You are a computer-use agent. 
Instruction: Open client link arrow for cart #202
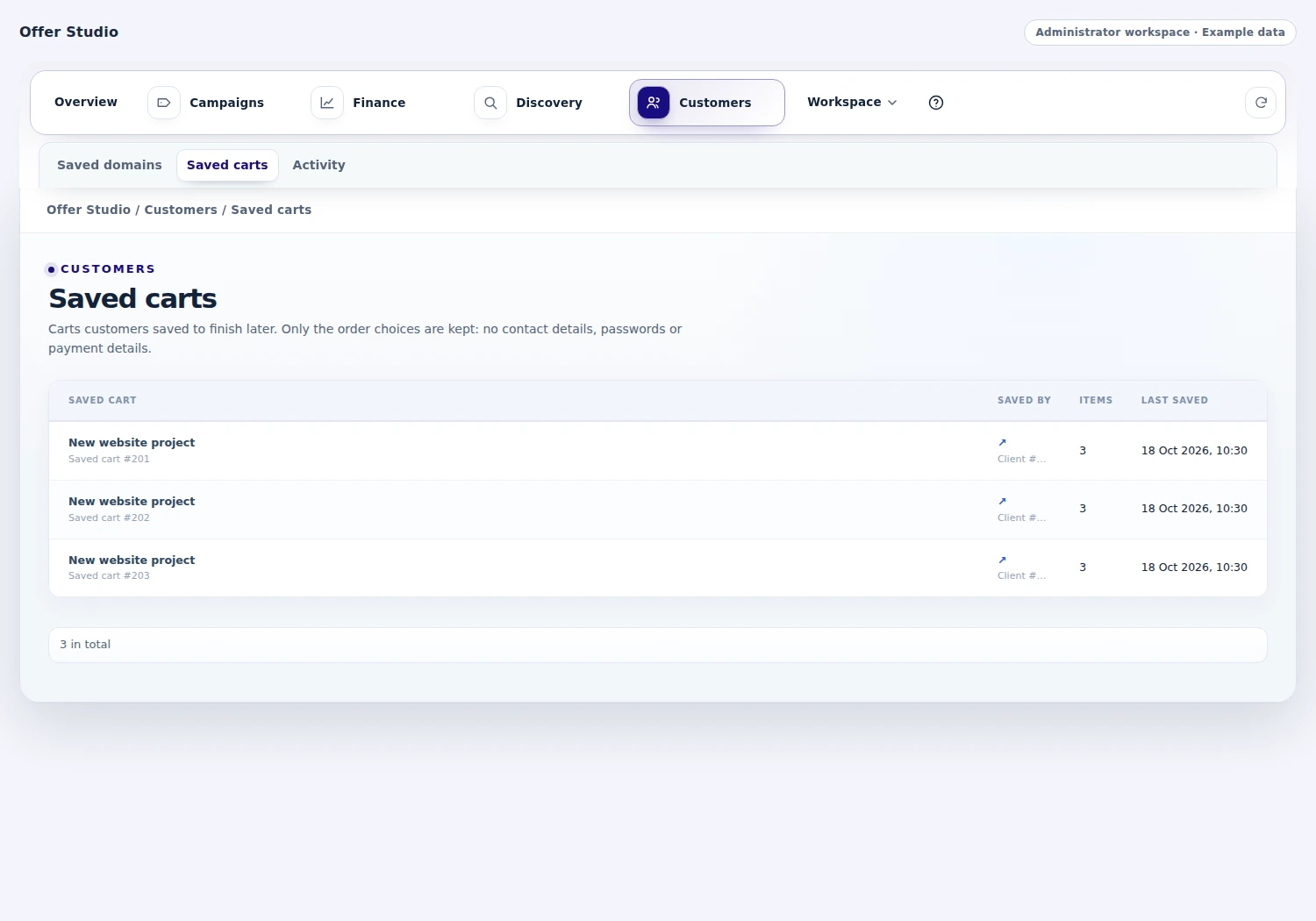click(1002, 502)
